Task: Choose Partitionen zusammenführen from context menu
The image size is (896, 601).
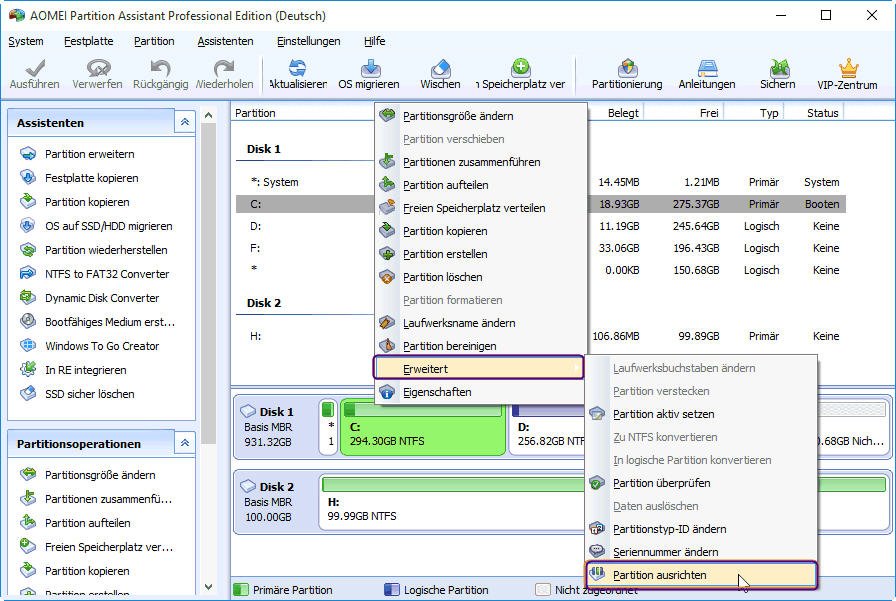Action: tap(481, 162)
